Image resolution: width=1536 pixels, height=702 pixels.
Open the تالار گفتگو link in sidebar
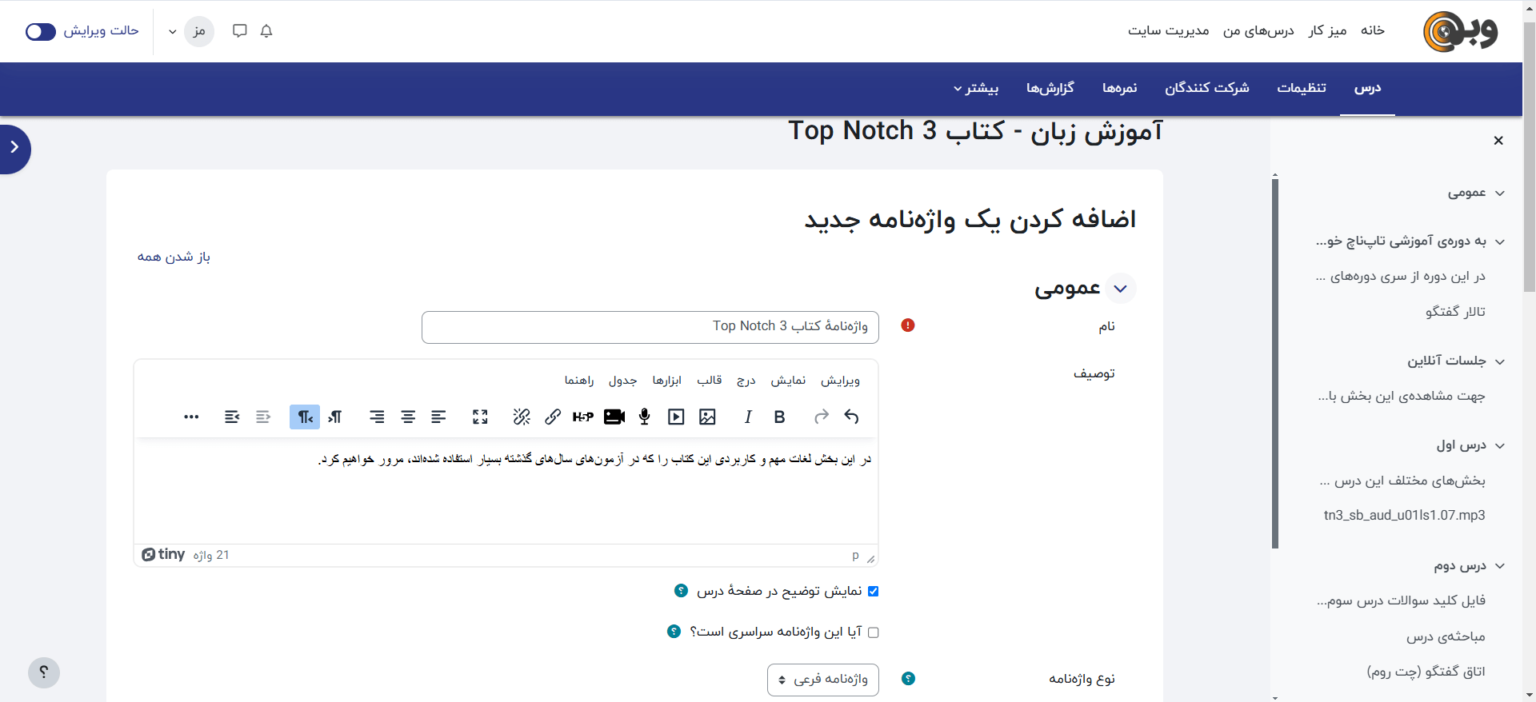click(x=1455, y=312)
